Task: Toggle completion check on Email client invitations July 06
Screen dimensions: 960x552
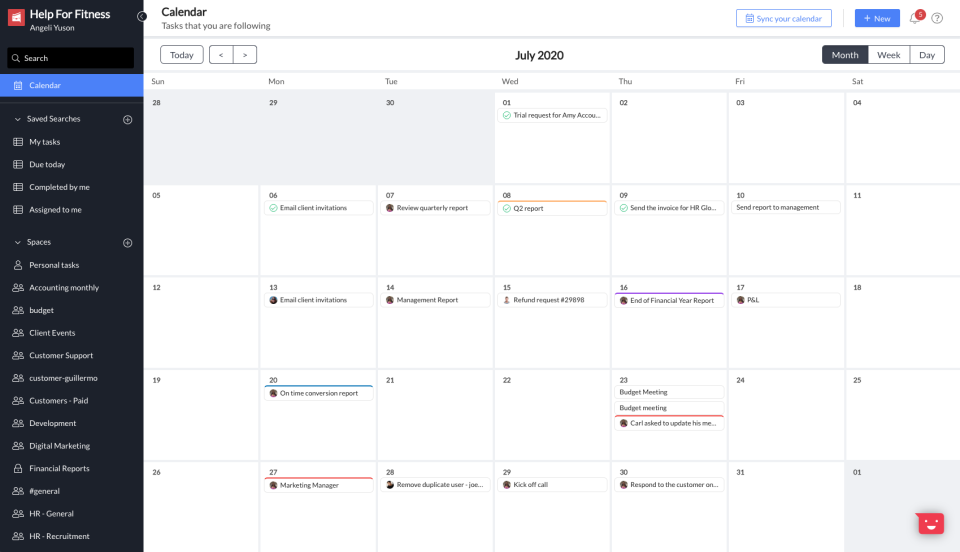Action: 273,208
